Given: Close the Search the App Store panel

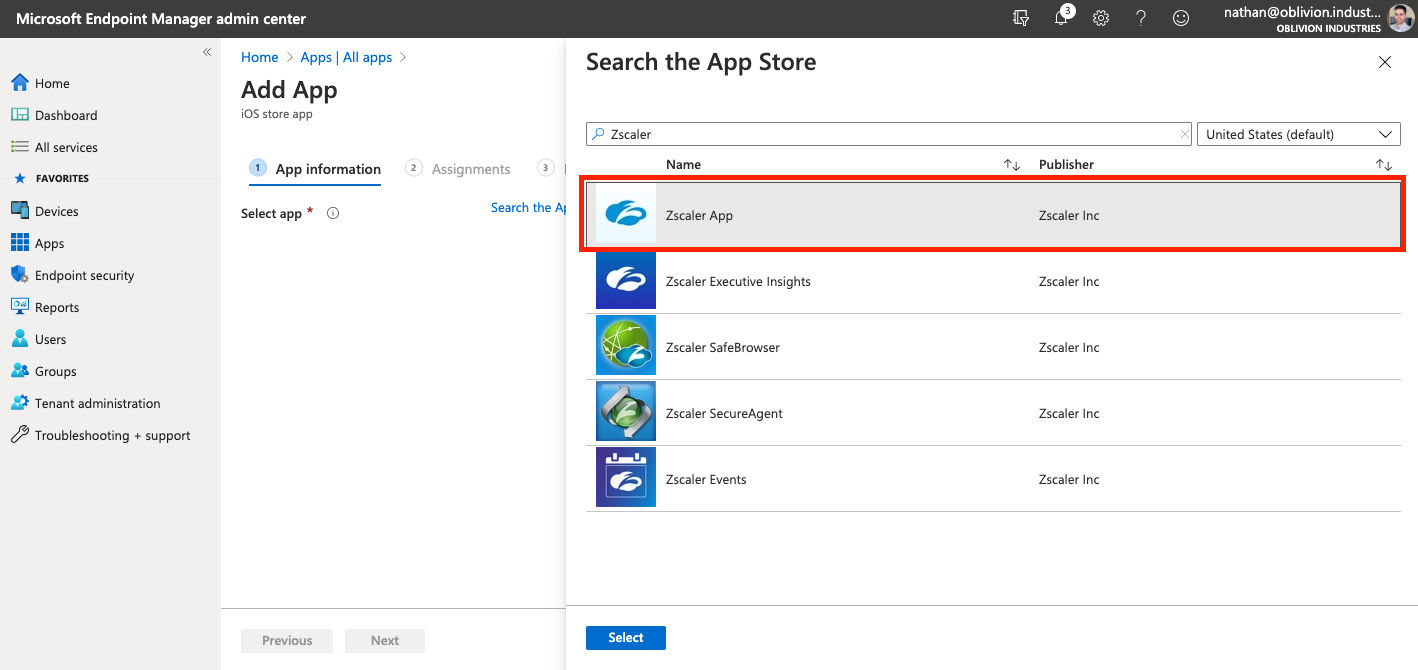Looking at the screenshot, I should point(1385,62).
